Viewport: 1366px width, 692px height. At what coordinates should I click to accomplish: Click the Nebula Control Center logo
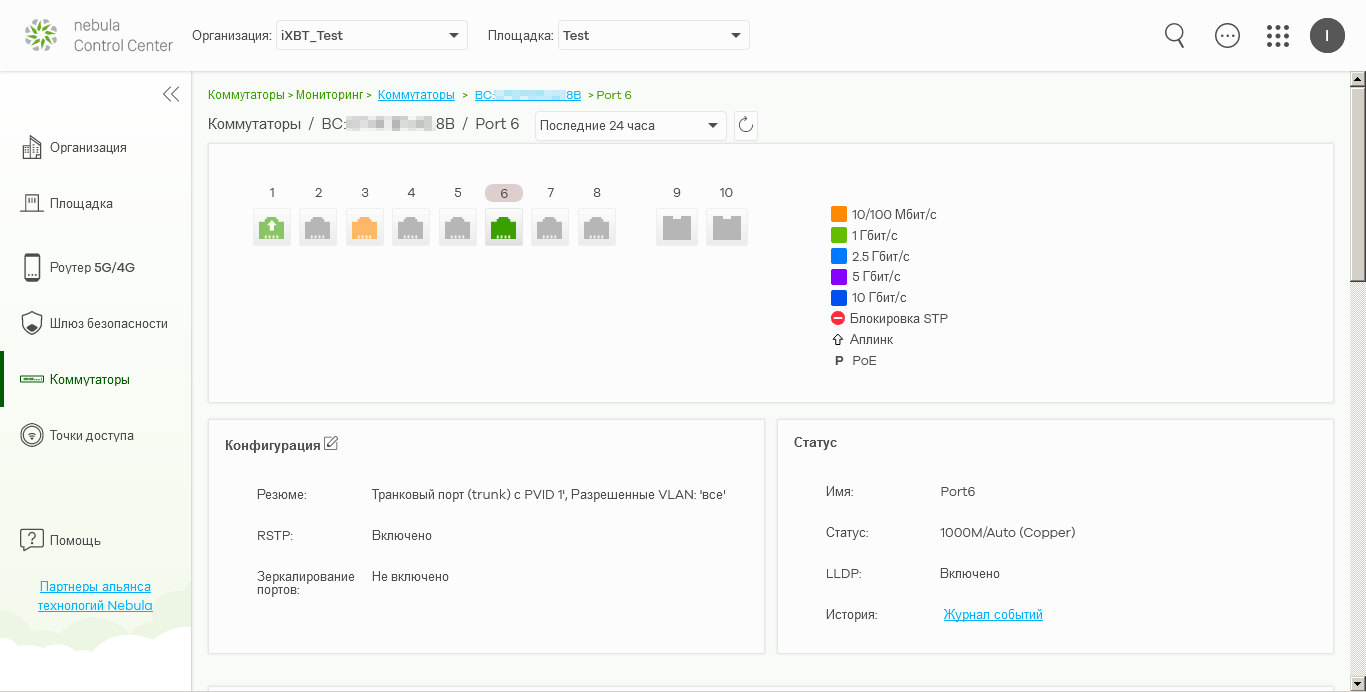[98, 35]
